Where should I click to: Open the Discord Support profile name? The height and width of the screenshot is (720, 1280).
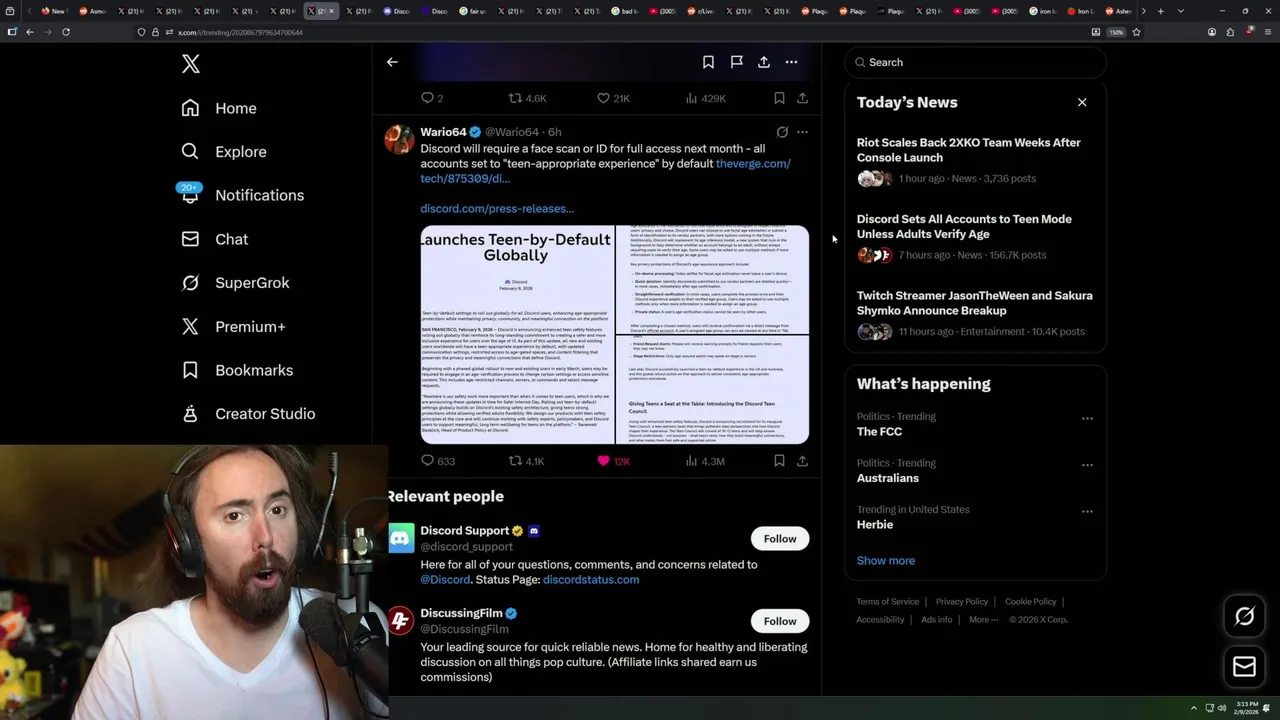465,531
